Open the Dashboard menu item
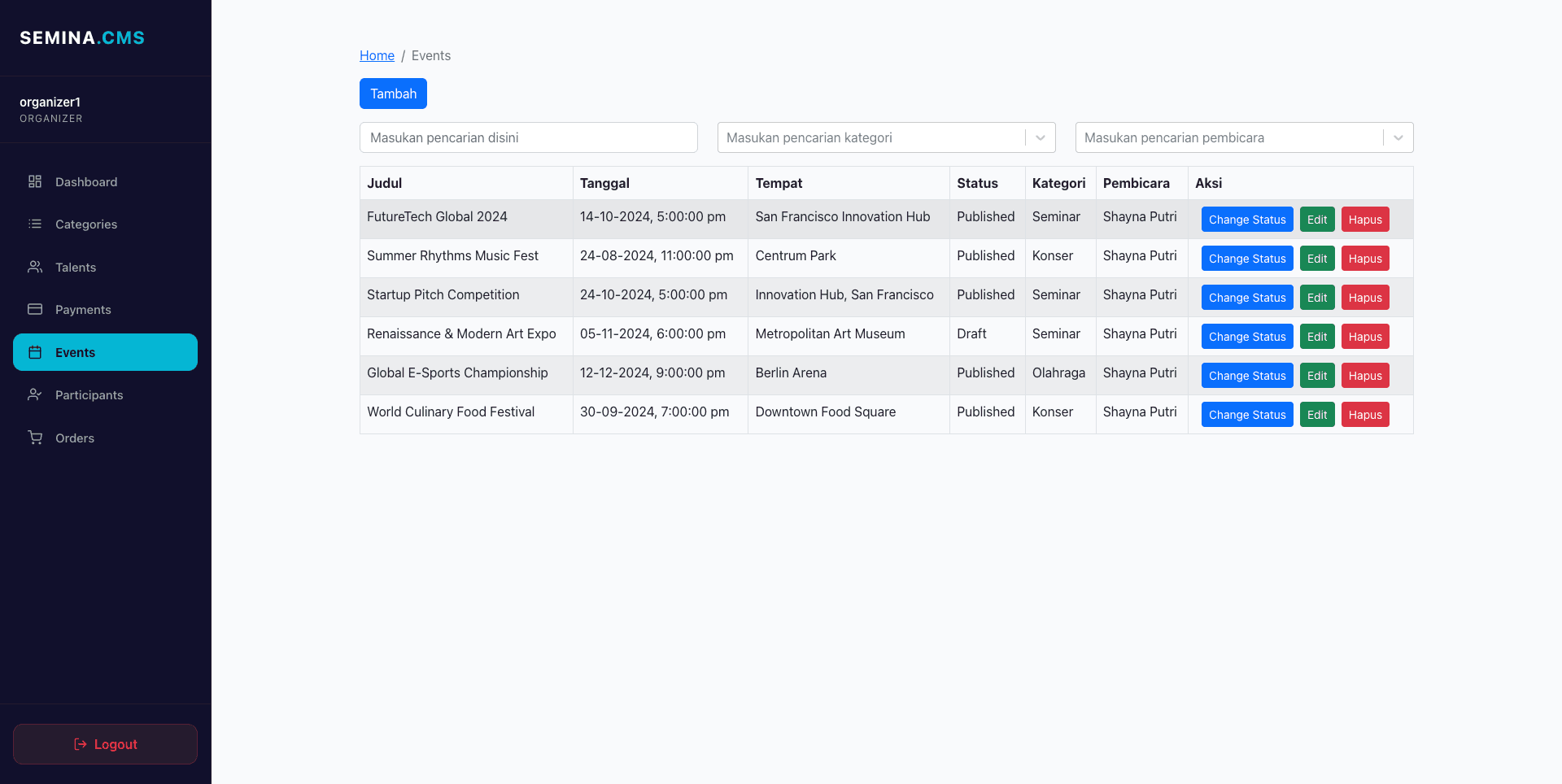Screen dimensions: 1562x784 105,181
